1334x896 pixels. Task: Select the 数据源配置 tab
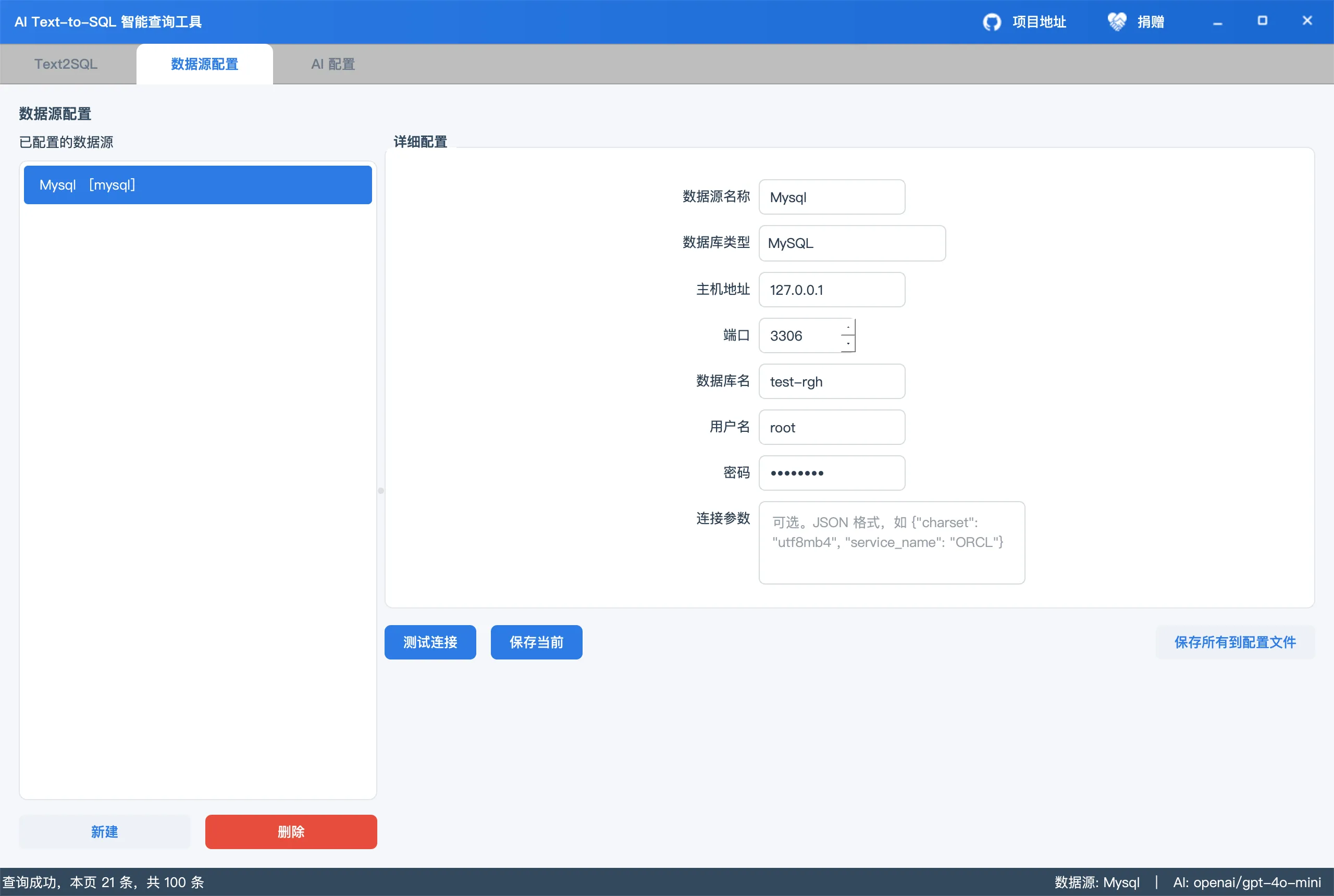click(x=205, y=64)
